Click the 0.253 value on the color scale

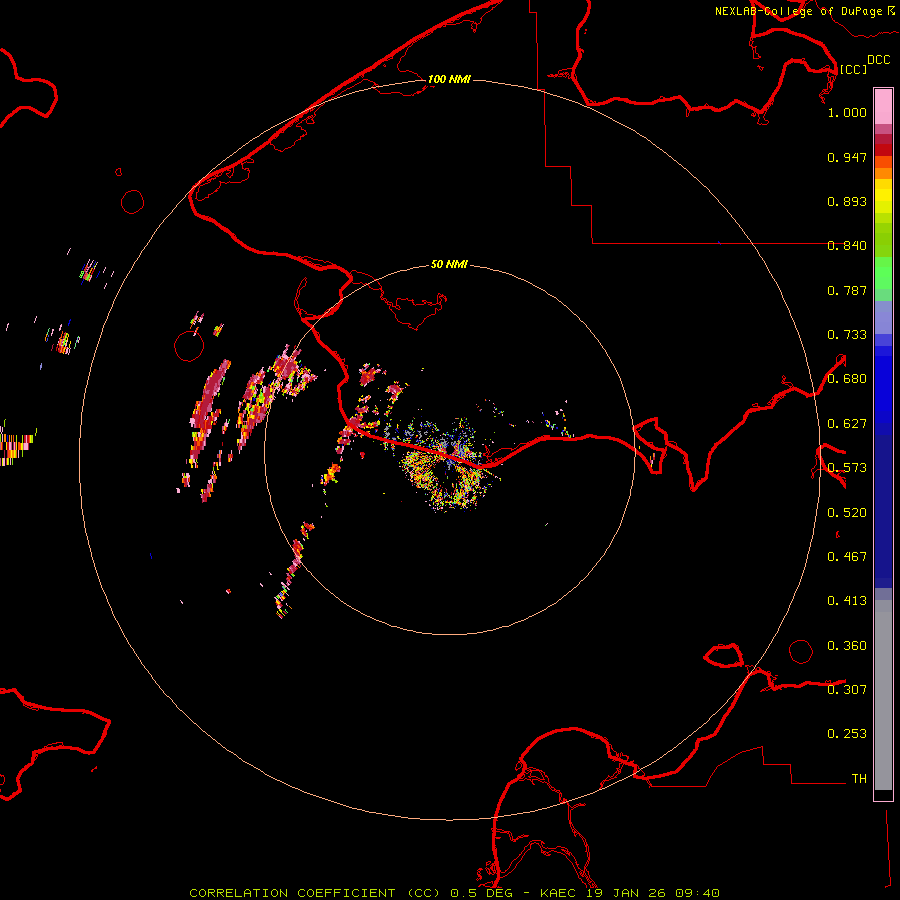[x=847, y=734]
